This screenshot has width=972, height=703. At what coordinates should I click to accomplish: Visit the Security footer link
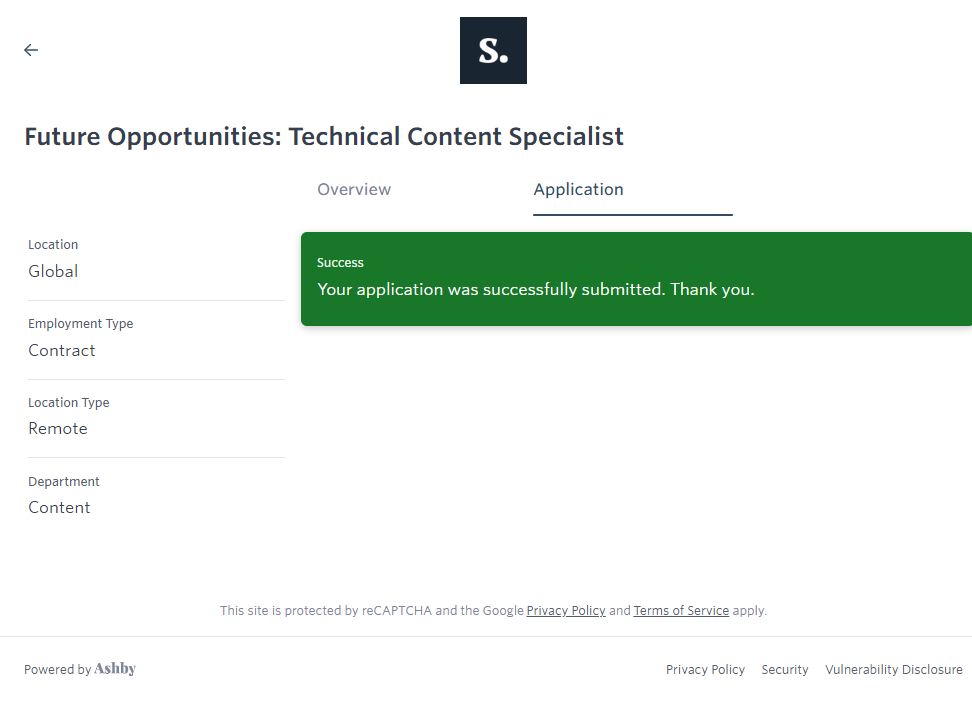coord(785,669)
